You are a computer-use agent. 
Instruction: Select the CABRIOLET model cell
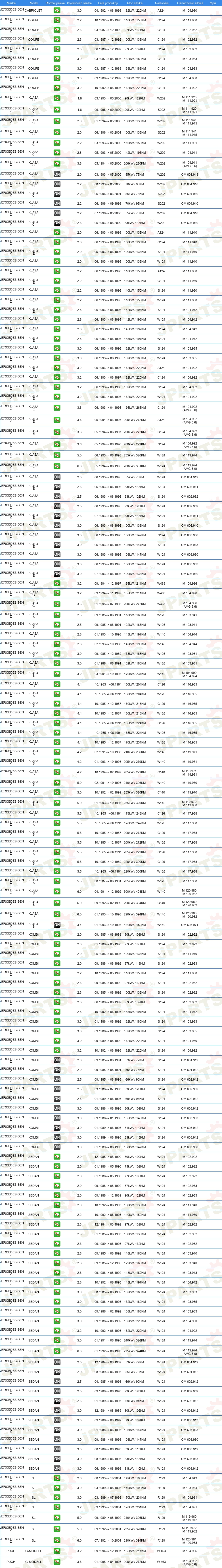pyautogui.click(x=33, y=10)
